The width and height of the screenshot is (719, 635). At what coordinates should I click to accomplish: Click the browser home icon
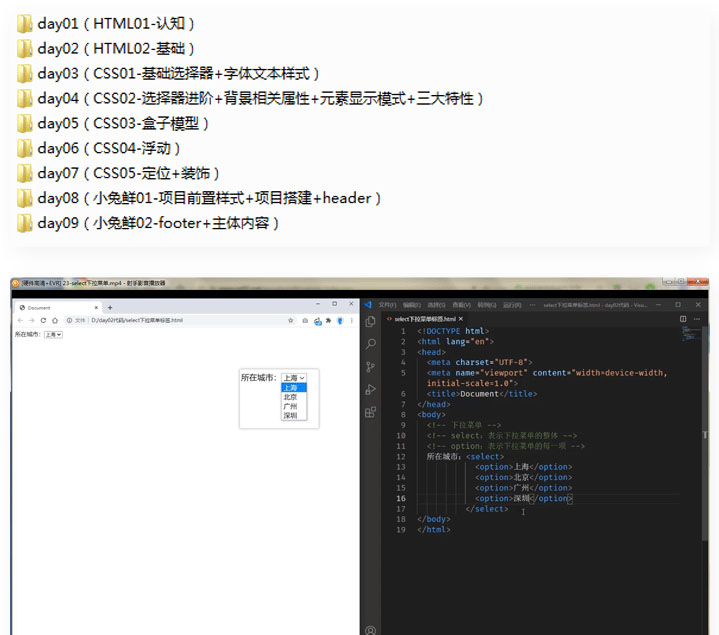click(x=55, y=320)
